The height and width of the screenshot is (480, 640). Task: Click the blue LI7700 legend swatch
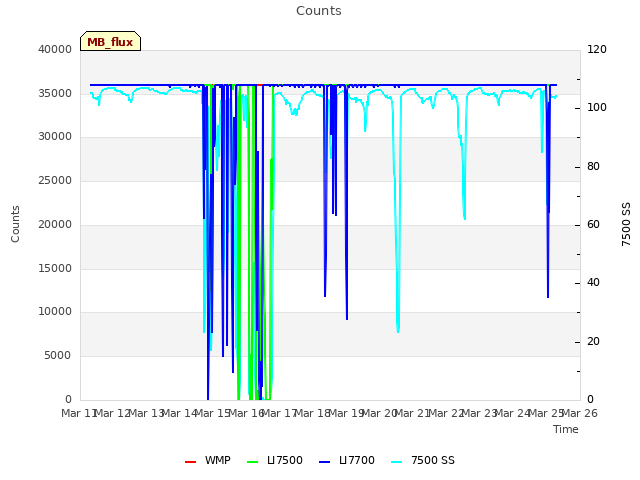pyautogui.click(x=324, y=462)
